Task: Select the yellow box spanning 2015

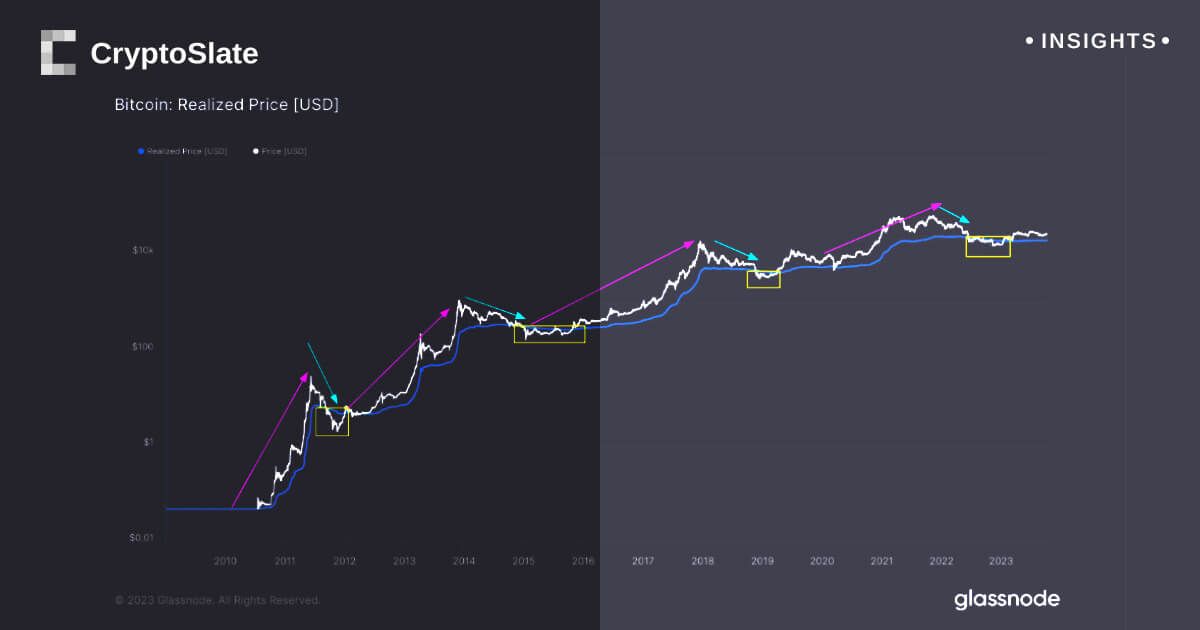Action: click(x=549, y=334)
